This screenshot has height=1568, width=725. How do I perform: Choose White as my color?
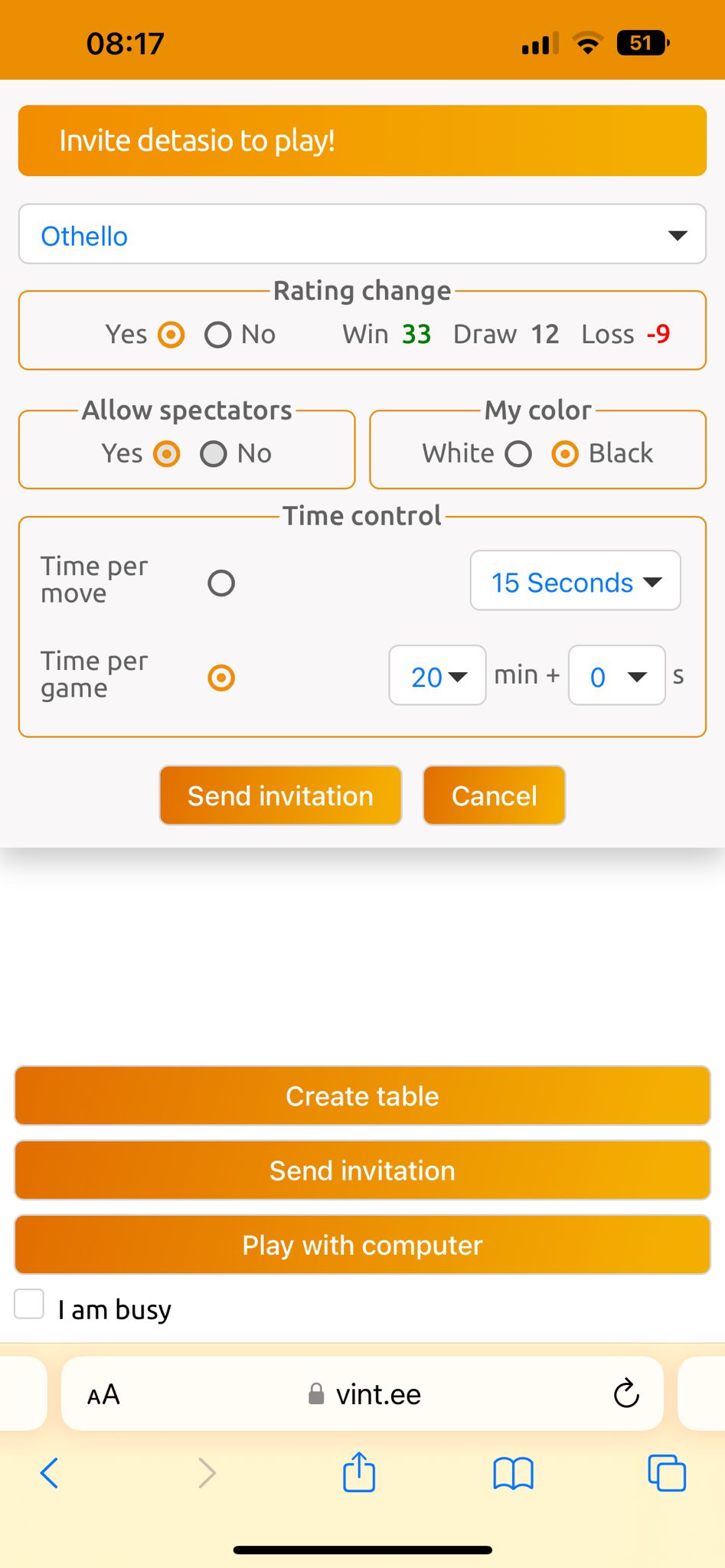tap(518, 454)
